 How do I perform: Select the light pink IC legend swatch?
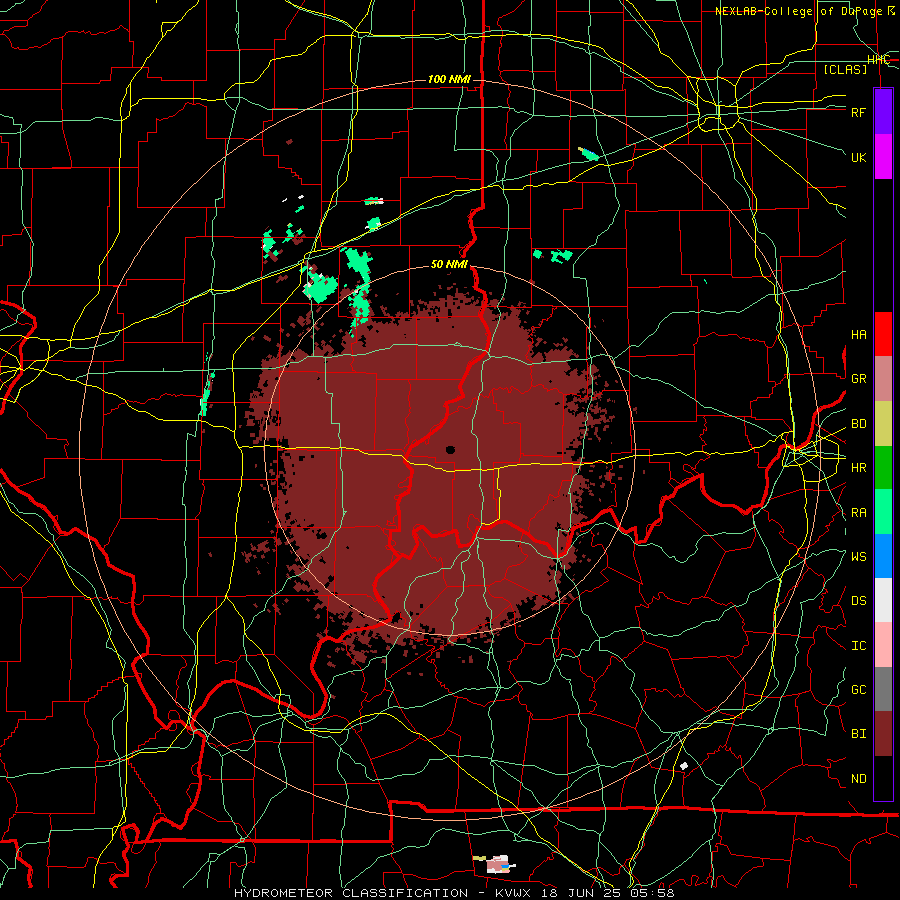click(x=883, y=645)
